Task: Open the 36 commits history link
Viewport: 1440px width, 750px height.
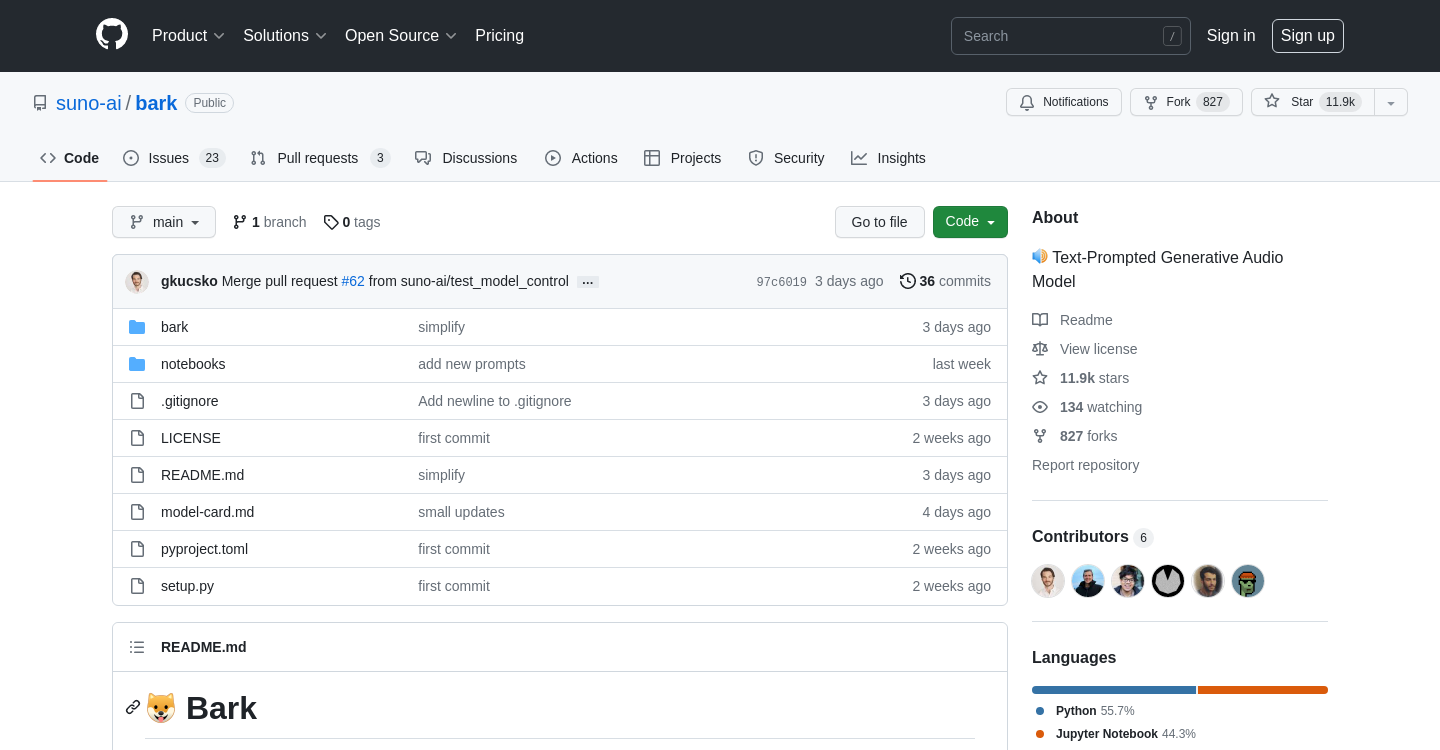Action: (x=946, y=281)
